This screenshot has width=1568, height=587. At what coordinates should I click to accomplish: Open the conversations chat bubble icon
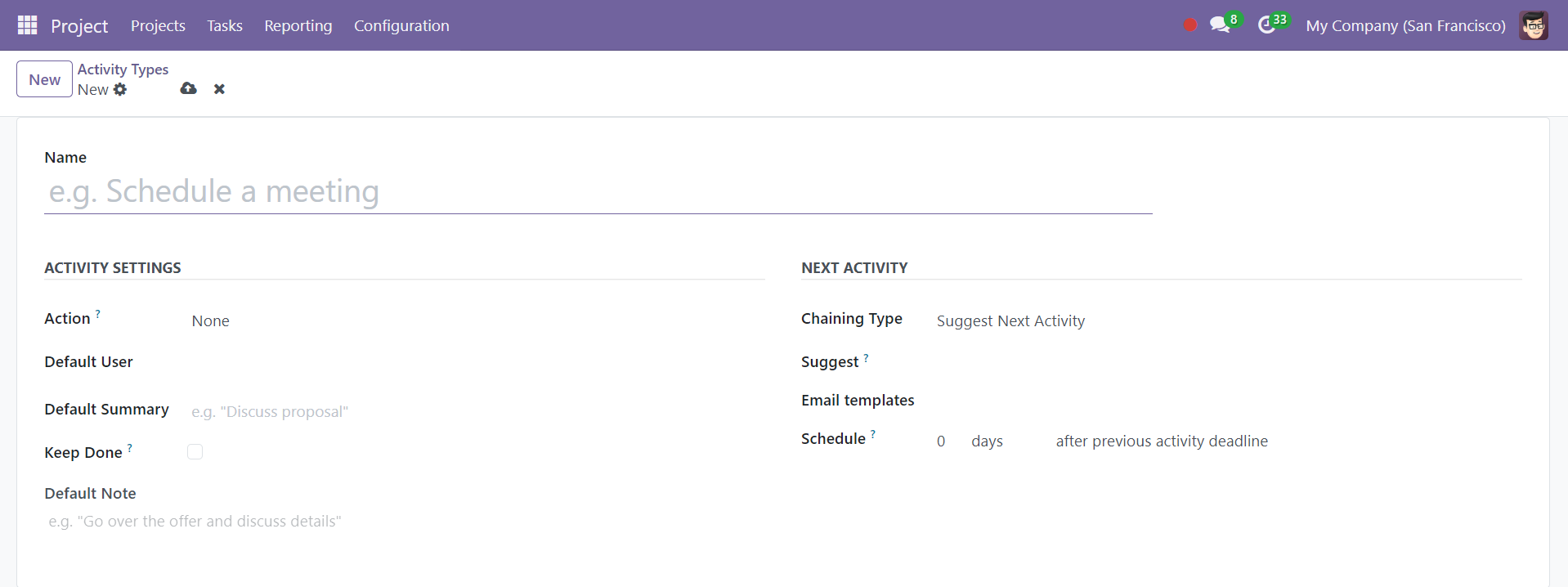pyautogui.click(x=1220, y=25)
